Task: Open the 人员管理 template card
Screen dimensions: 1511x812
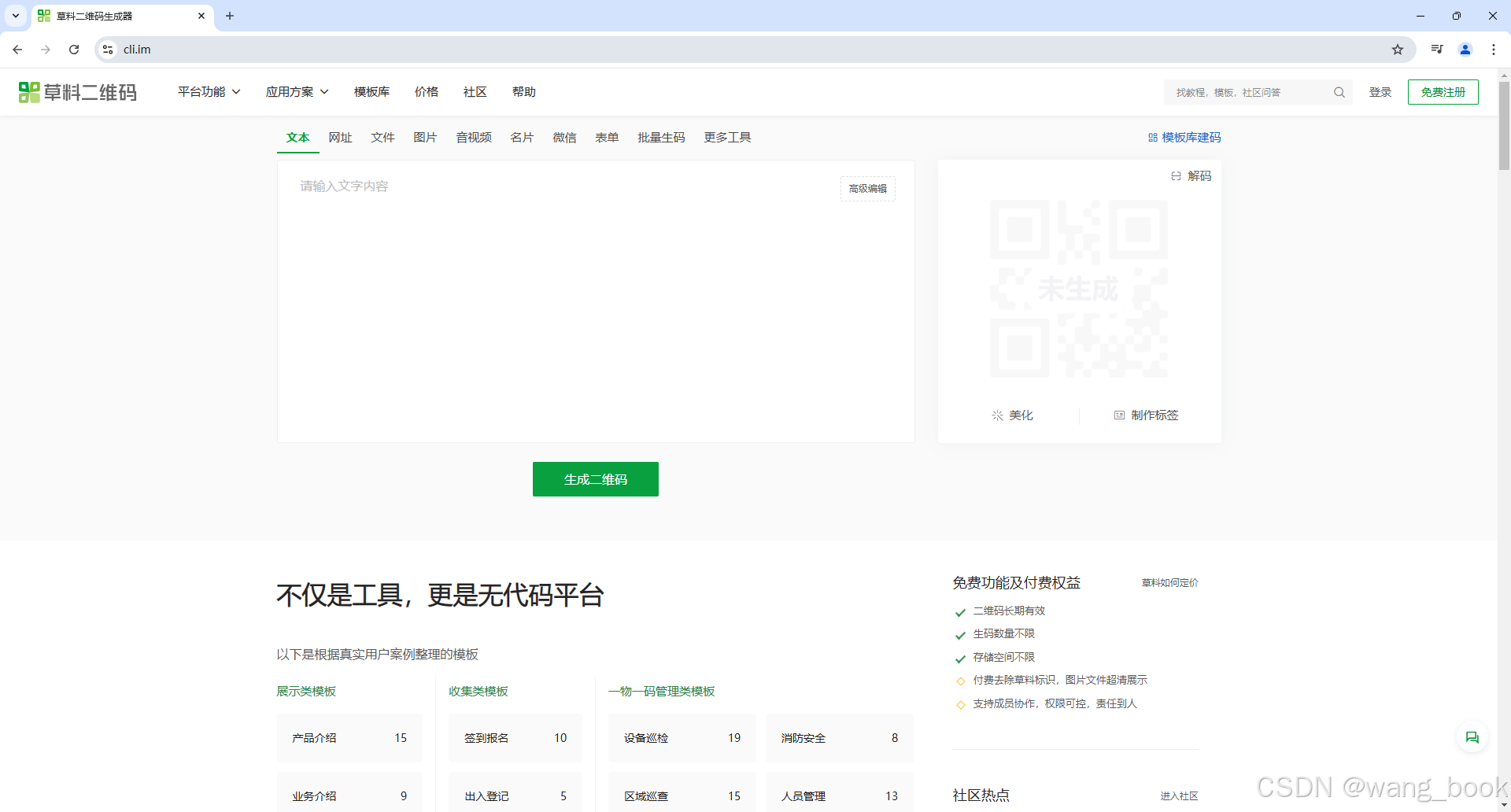Action: tap(840, 792)
